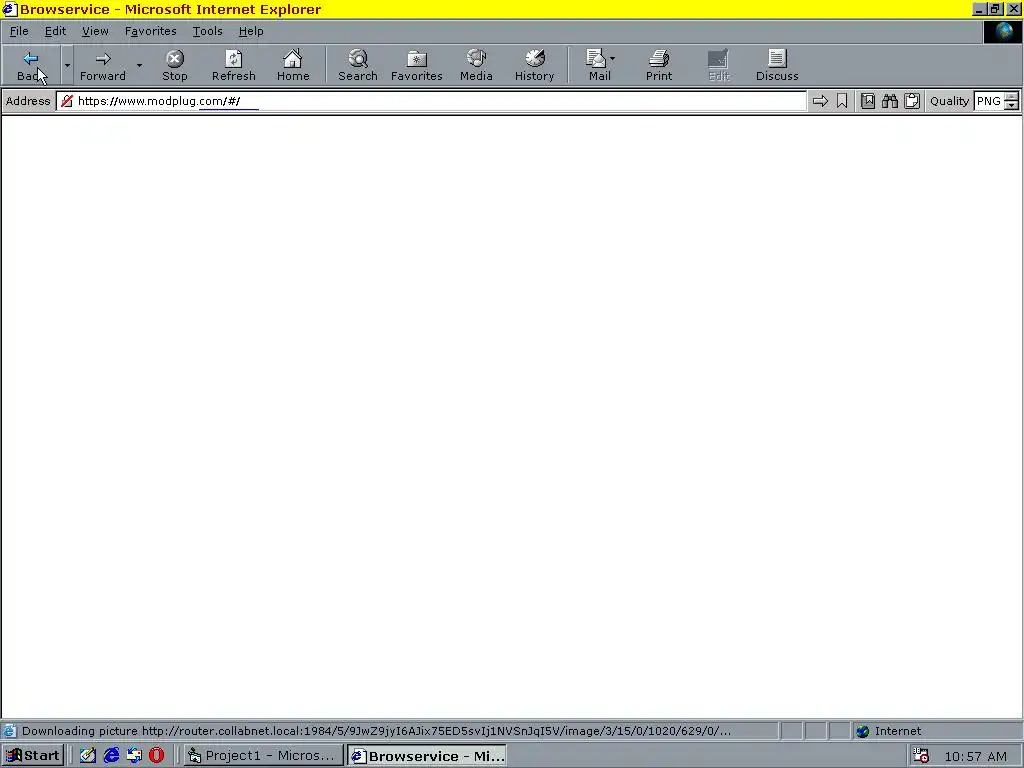Click the title bar system menu icon
The image size is (1024, 768).
coord(9,9)
